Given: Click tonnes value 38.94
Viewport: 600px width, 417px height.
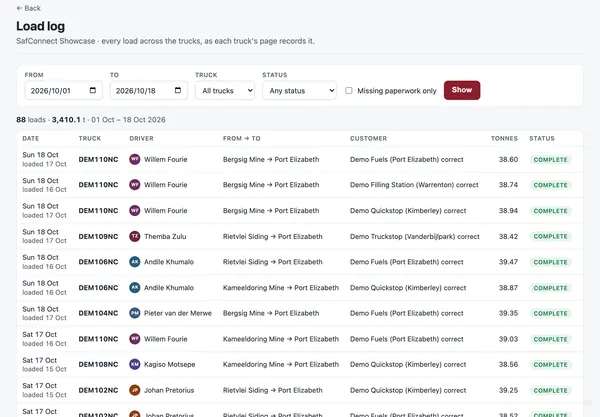Looking at the screenshot, I should point(508,211).
